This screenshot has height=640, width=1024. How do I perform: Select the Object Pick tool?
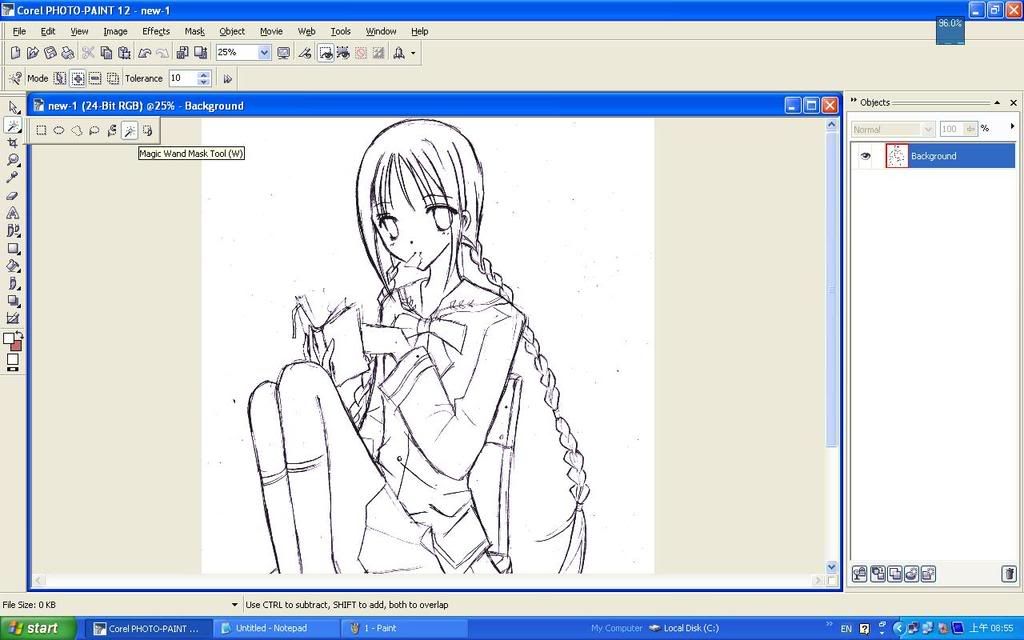[13, 108]
